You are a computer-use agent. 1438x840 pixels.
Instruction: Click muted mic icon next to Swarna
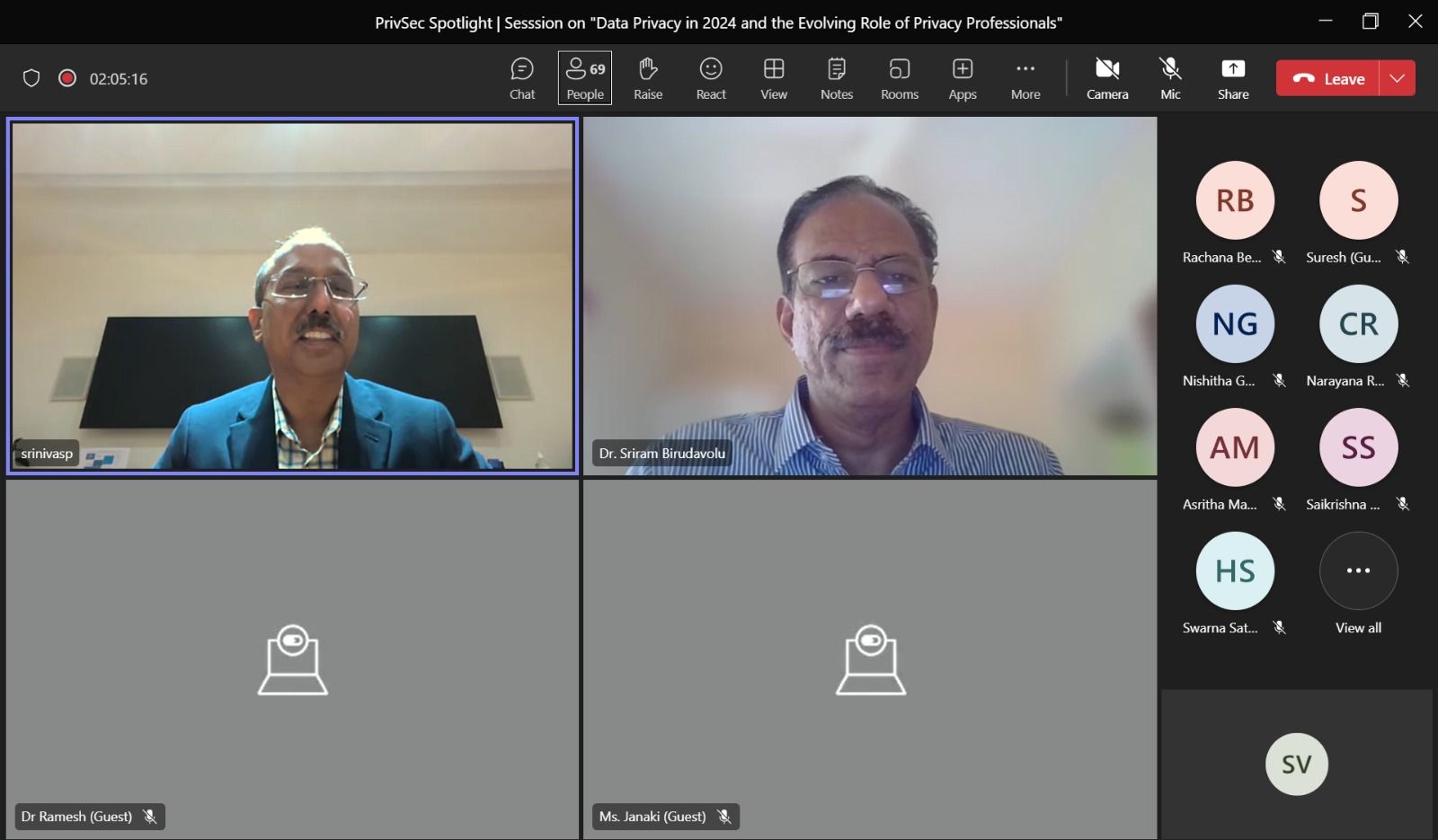pyautogui.click(x=1279, y=628)
